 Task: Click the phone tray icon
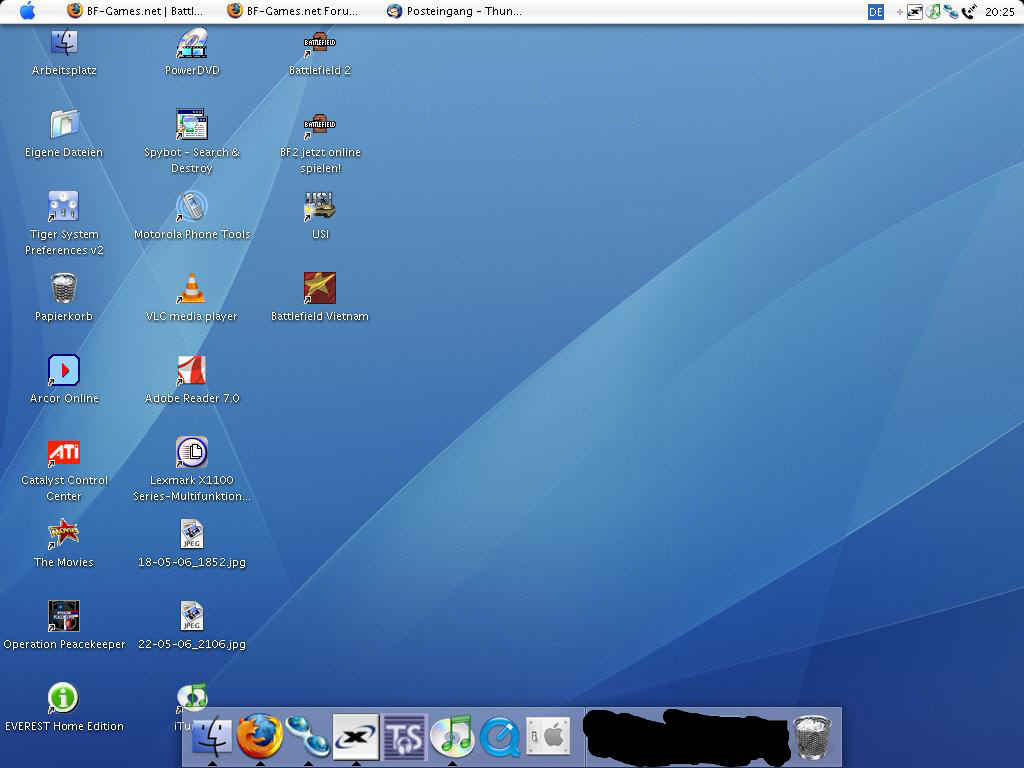[x=969, y=12]
